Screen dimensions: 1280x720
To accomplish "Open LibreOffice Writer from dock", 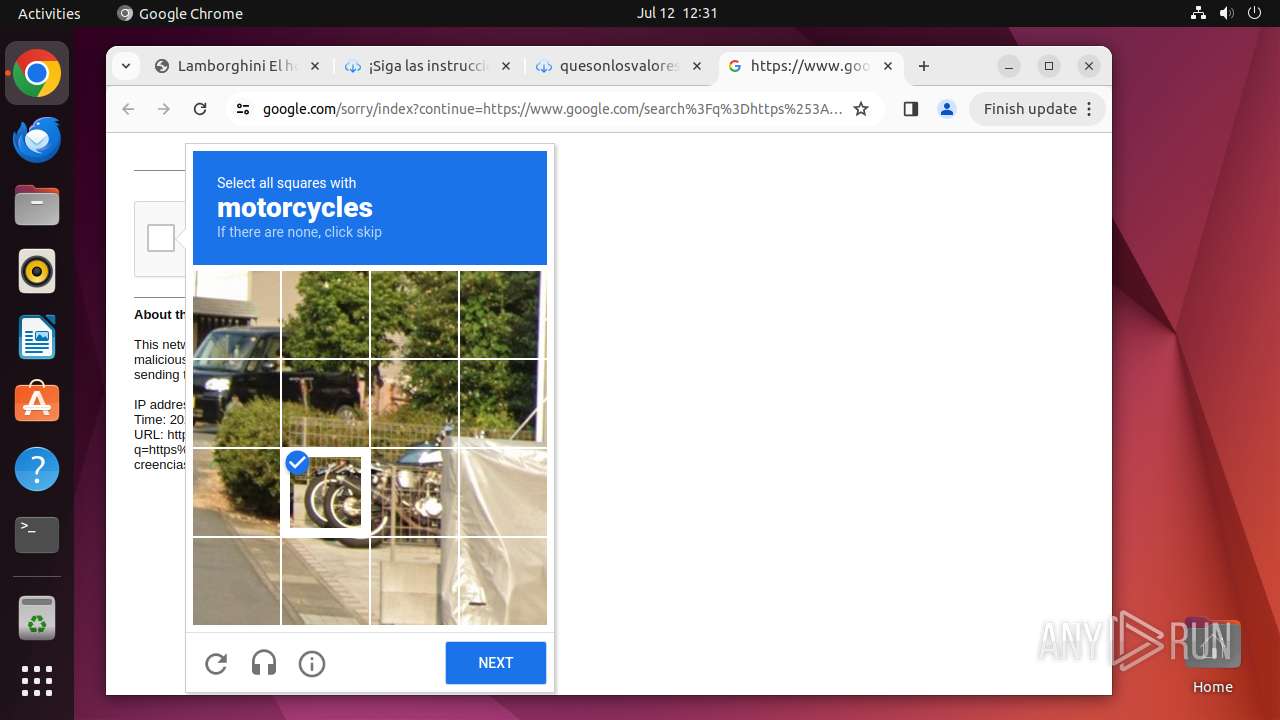I will tap(37, 337).
